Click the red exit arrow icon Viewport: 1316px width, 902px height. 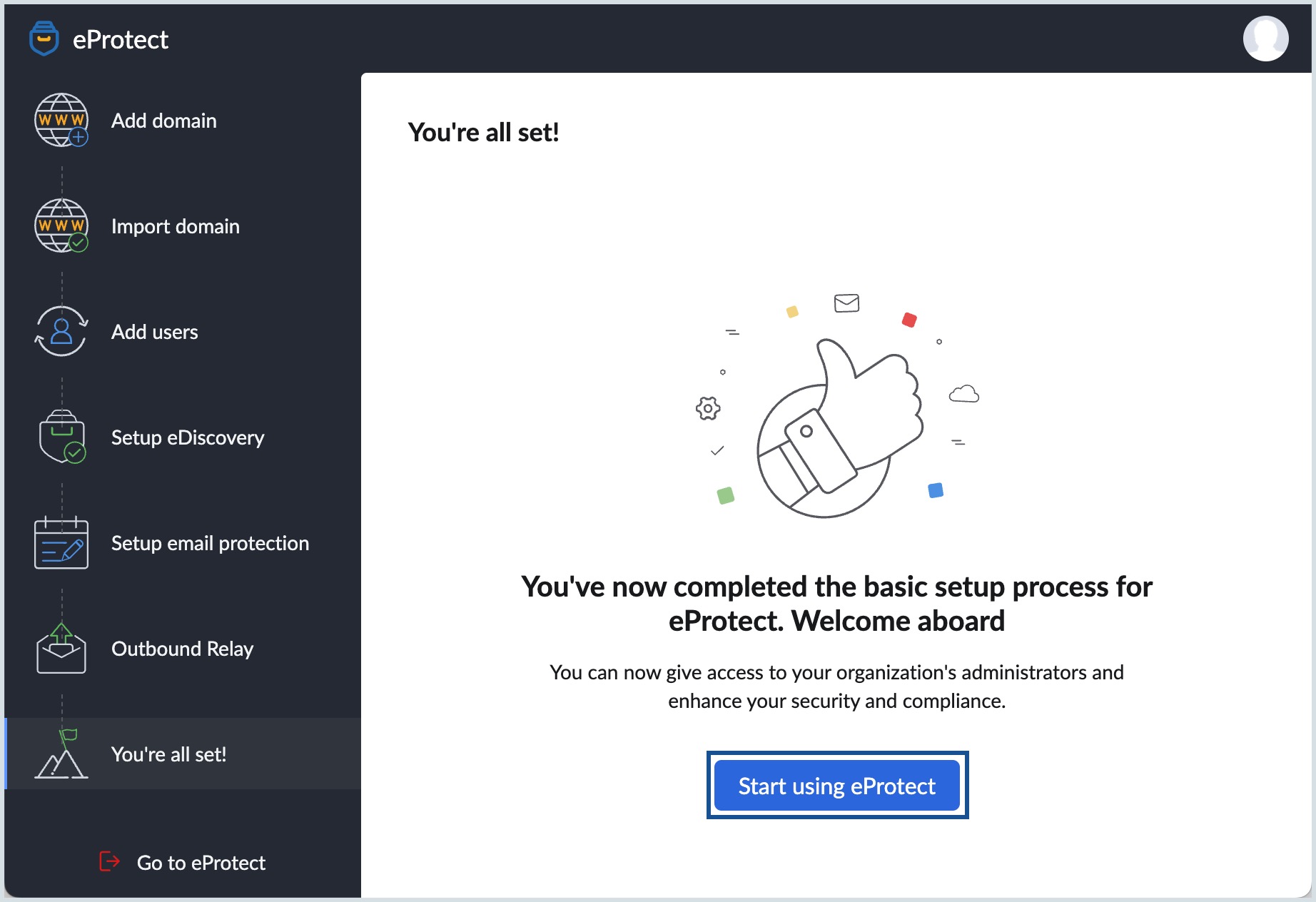(109, 862)
